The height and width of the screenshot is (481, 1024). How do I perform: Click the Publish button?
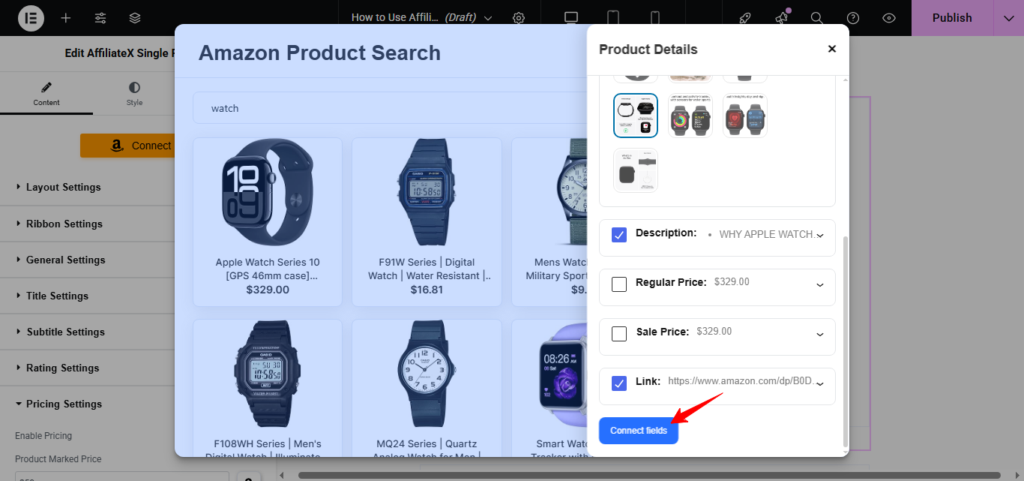coord(951,18)
